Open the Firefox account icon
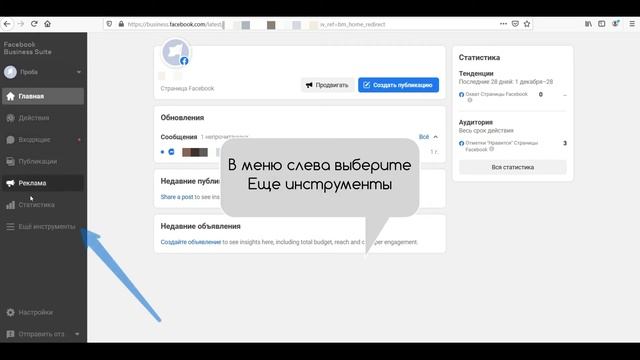The width and height of the screenshot is (640, 360). click(616, 24)
